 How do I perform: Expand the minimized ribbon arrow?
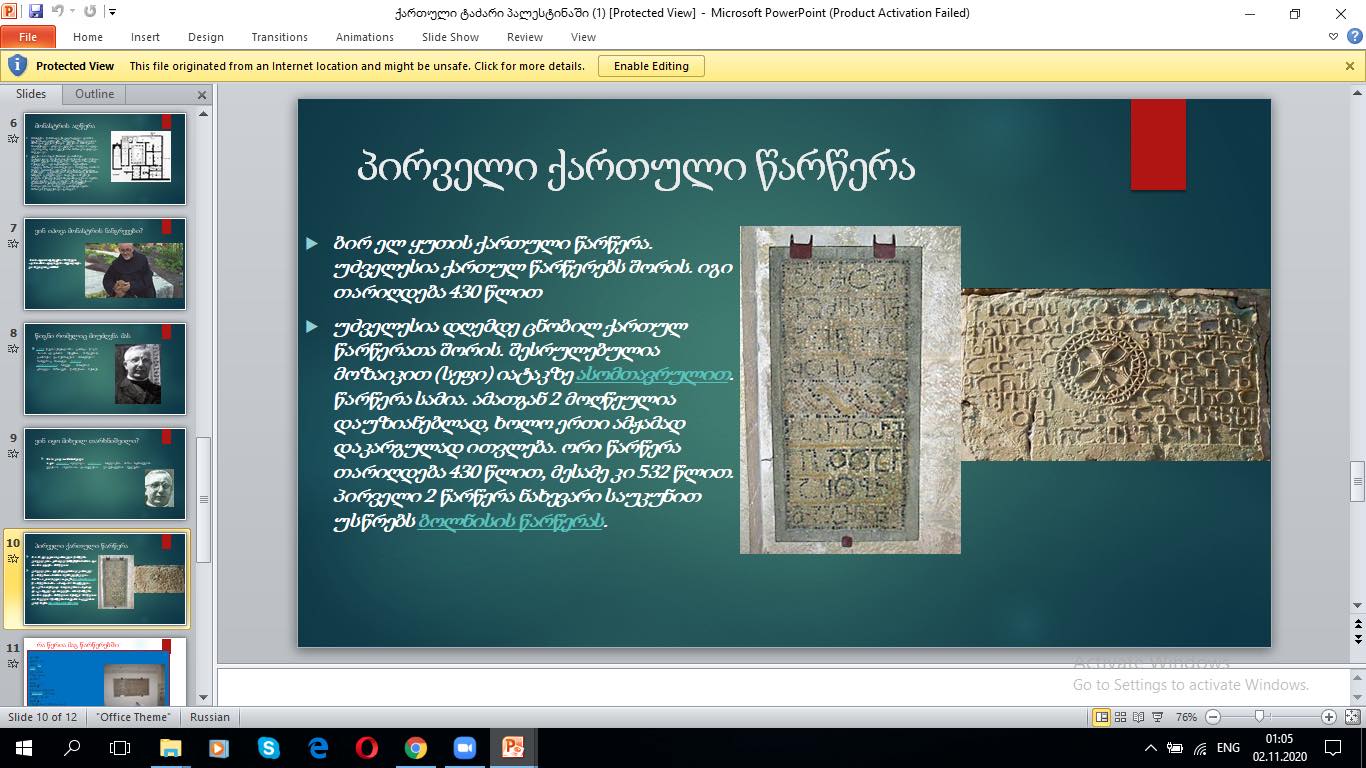click(x=1334, y=36)
